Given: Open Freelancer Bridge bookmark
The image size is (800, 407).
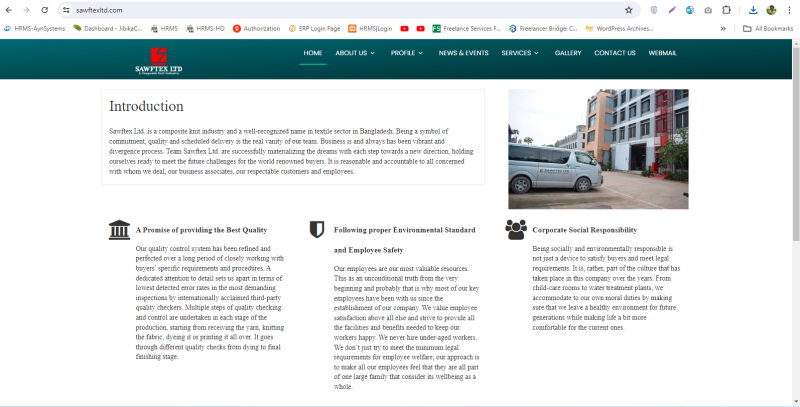Looking at the screenshot, I should pyautogui.click(x=543, y=29).
